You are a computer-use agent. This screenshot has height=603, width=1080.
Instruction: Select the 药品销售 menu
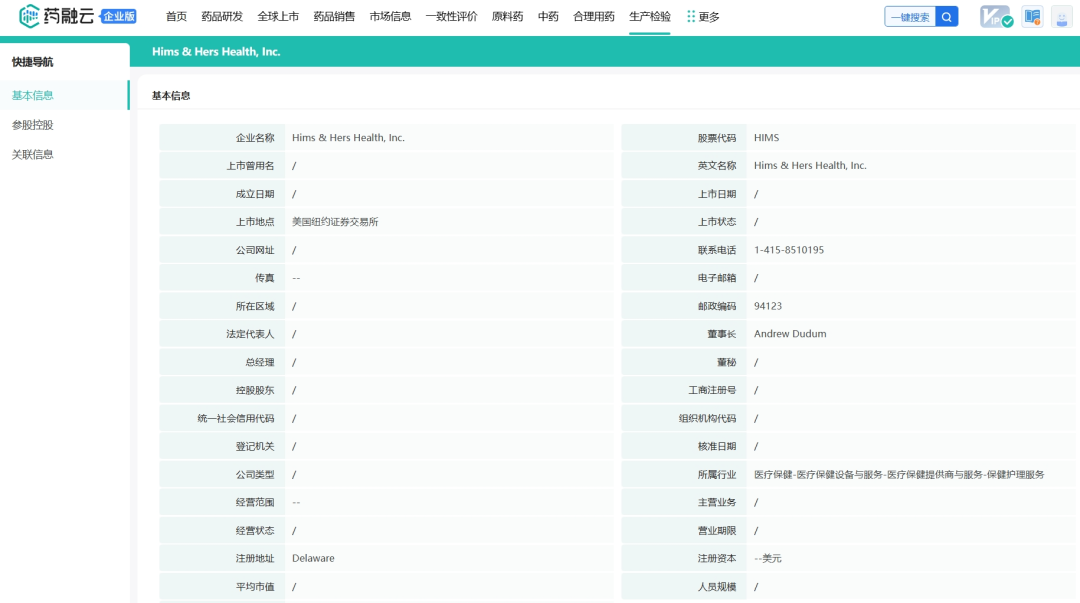click(334, 17)
